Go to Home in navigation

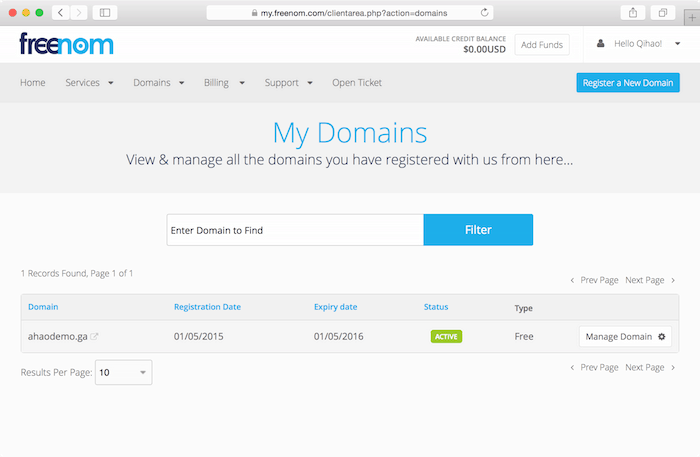(x=33, y=83)
